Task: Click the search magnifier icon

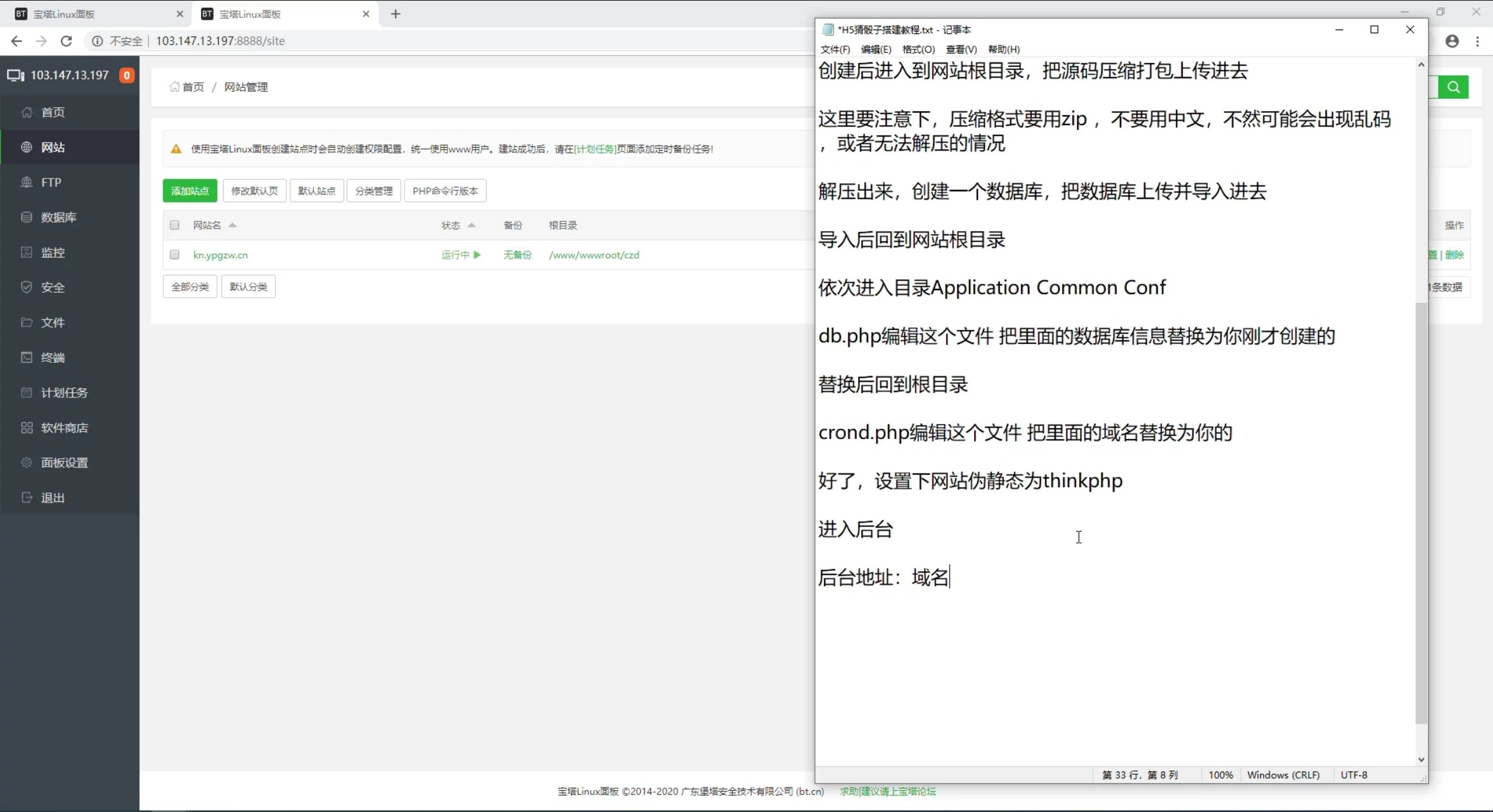Action: click(1454, 87)
